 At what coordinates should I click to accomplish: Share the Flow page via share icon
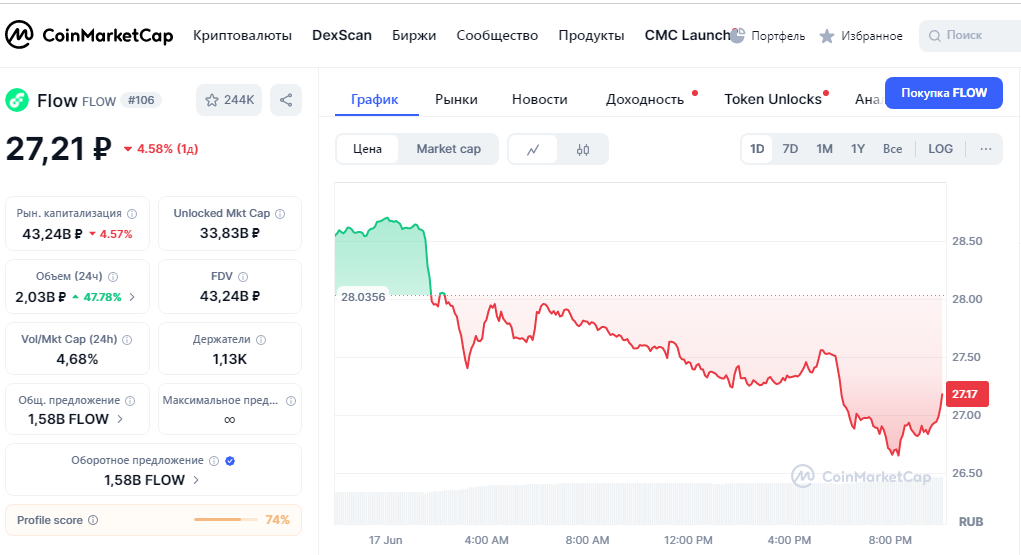click(286, 100)
